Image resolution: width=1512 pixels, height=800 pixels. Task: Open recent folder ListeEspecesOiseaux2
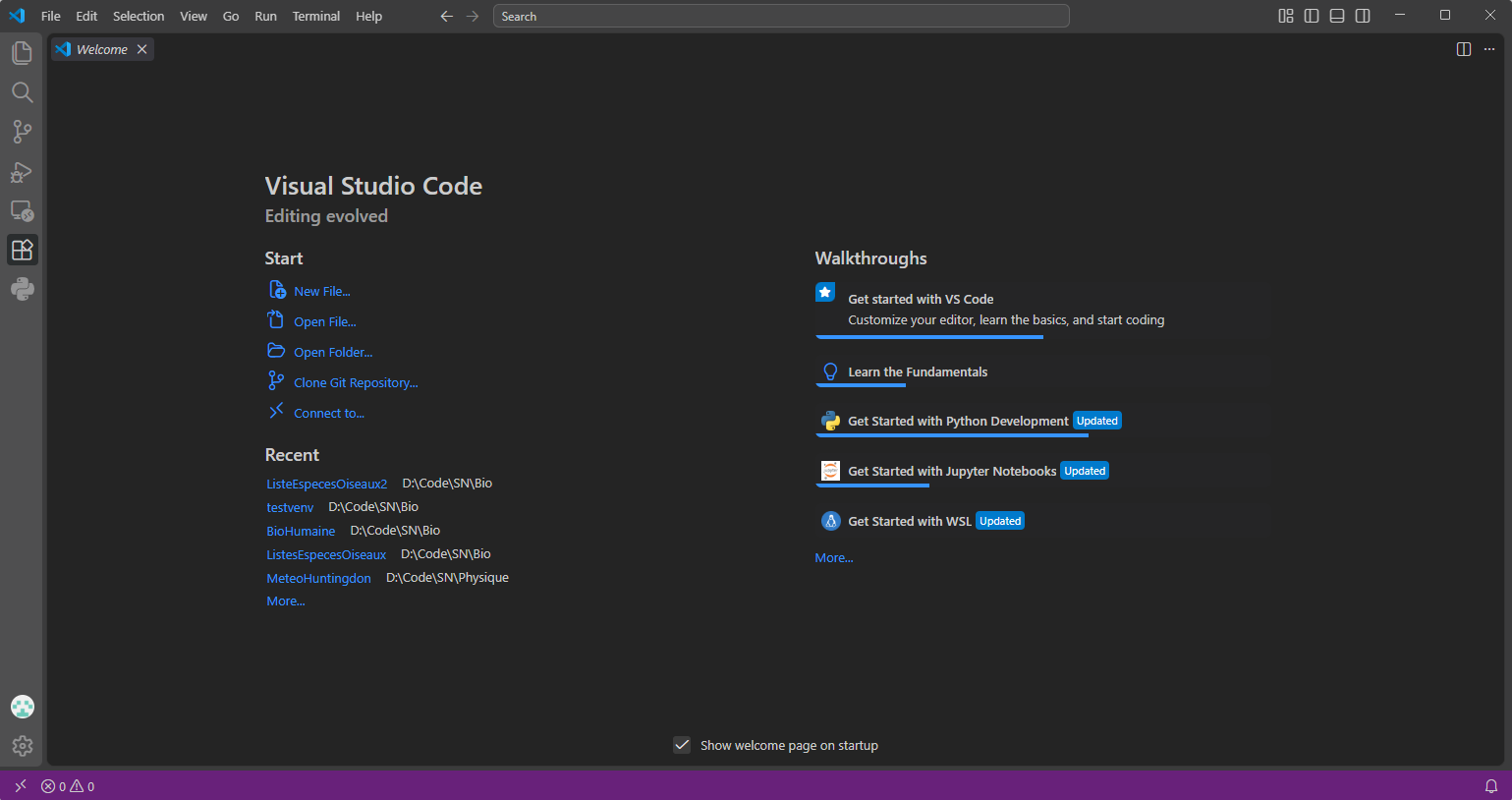click(x=327, y=484)
